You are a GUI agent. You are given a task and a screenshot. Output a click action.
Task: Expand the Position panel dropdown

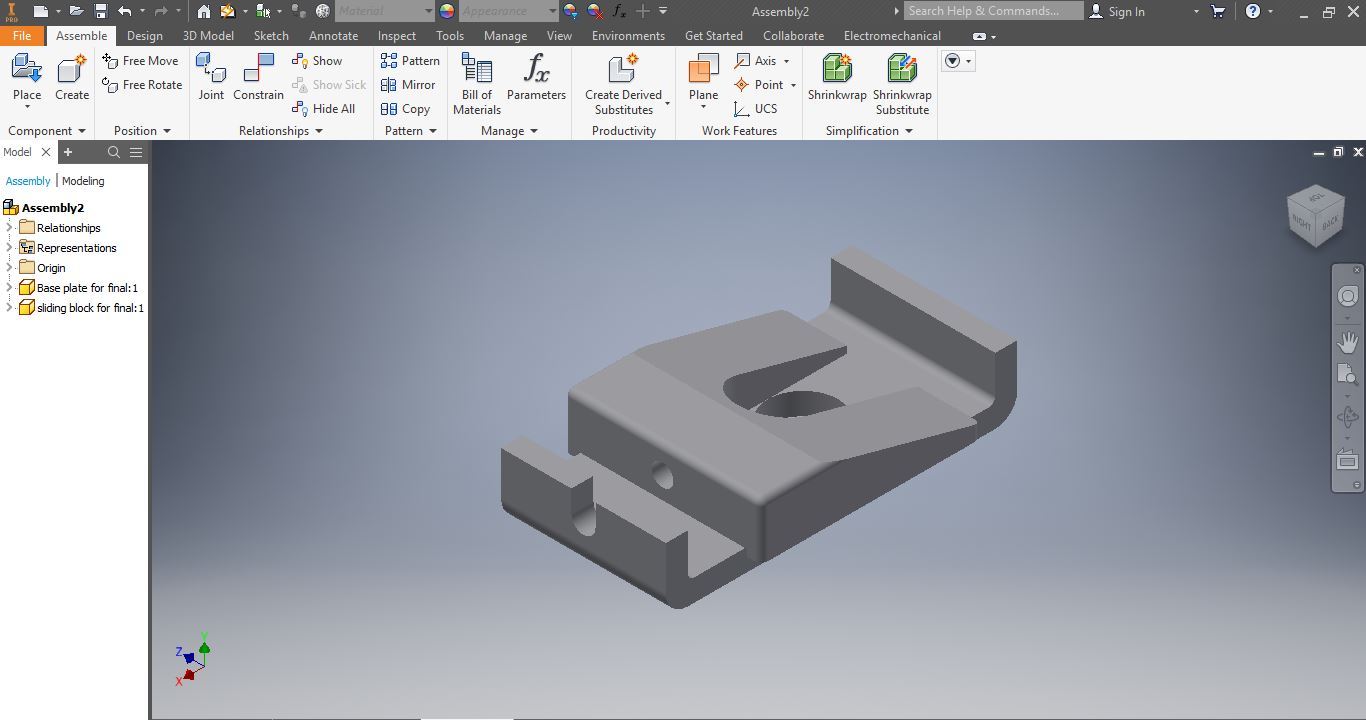[167, 131]
